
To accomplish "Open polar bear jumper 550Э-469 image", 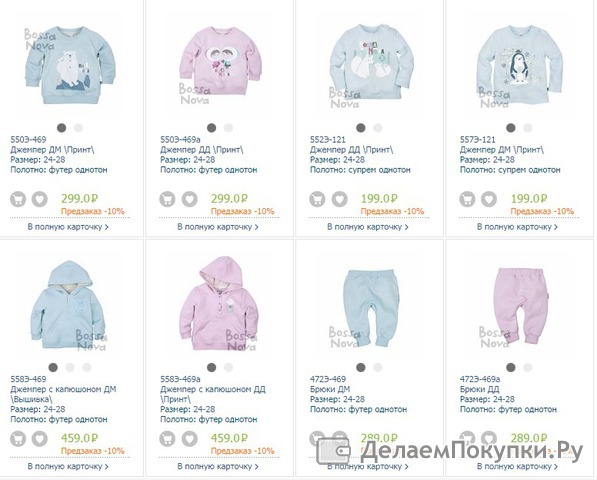I will [70, 65].
